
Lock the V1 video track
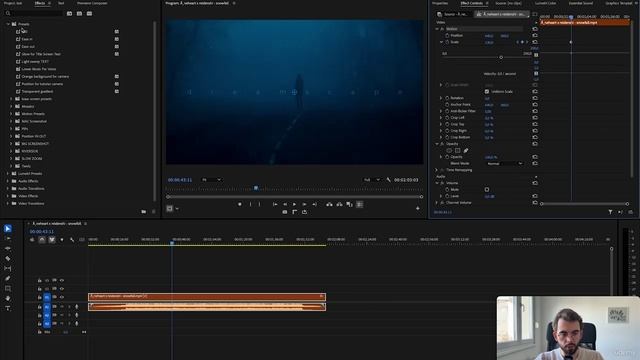click(40, 297)
